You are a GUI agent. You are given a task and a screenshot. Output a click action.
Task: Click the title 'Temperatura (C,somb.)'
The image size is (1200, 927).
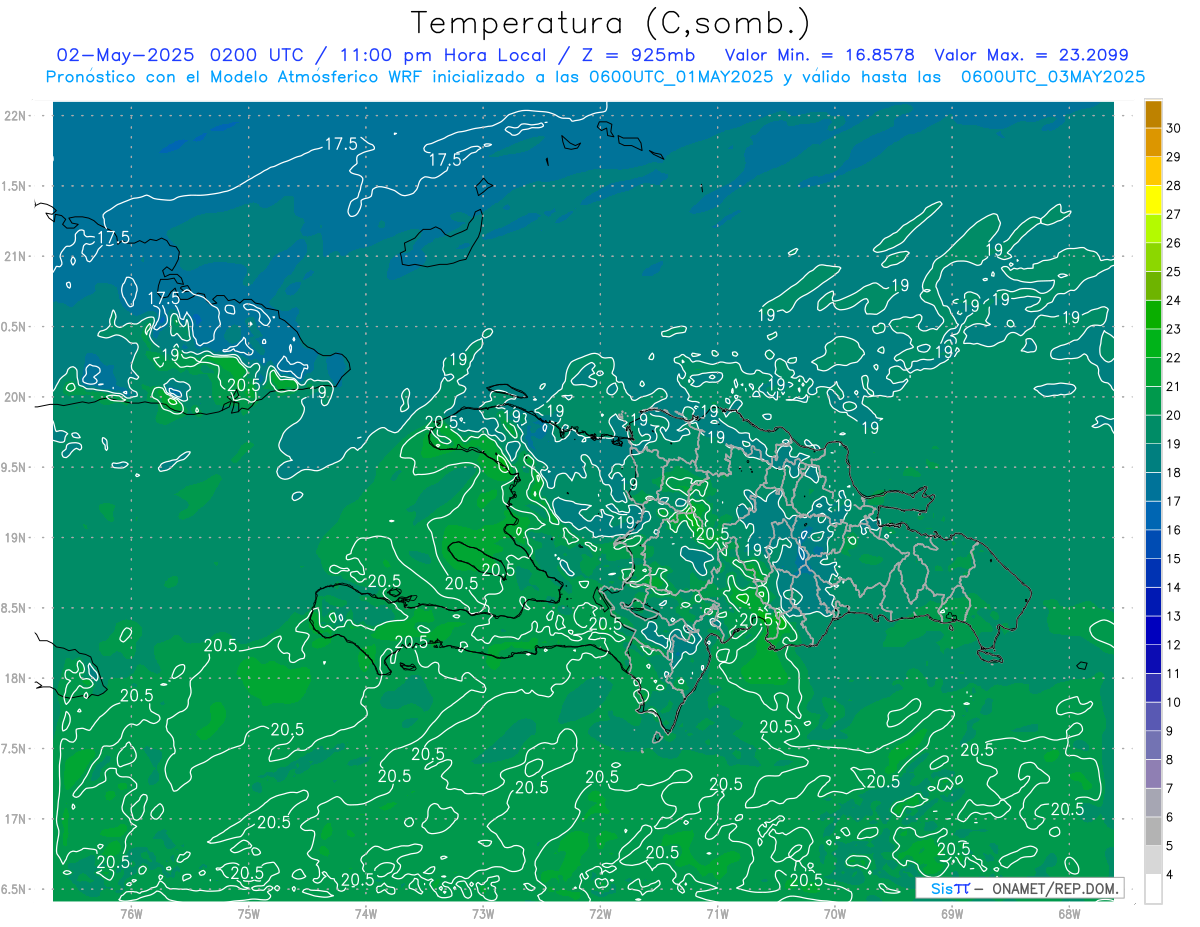click(x=611, y=23)
